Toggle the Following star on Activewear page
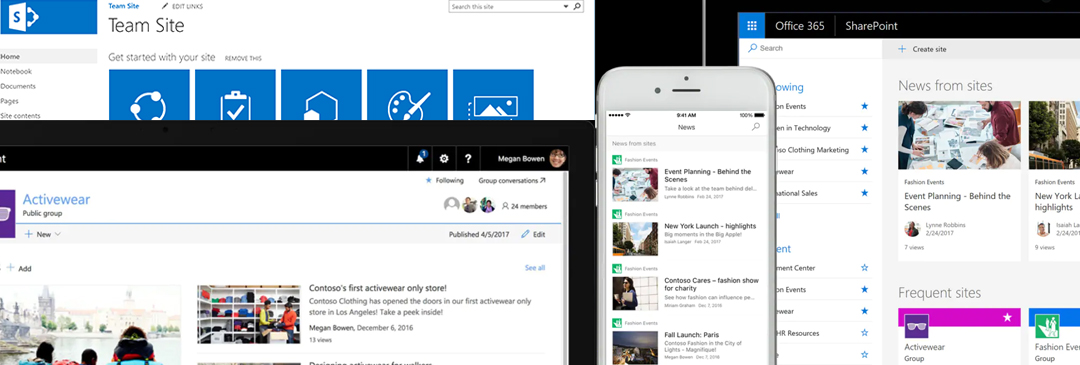The width and height of the screenshot is (1080, 365). tap(428, 180)
